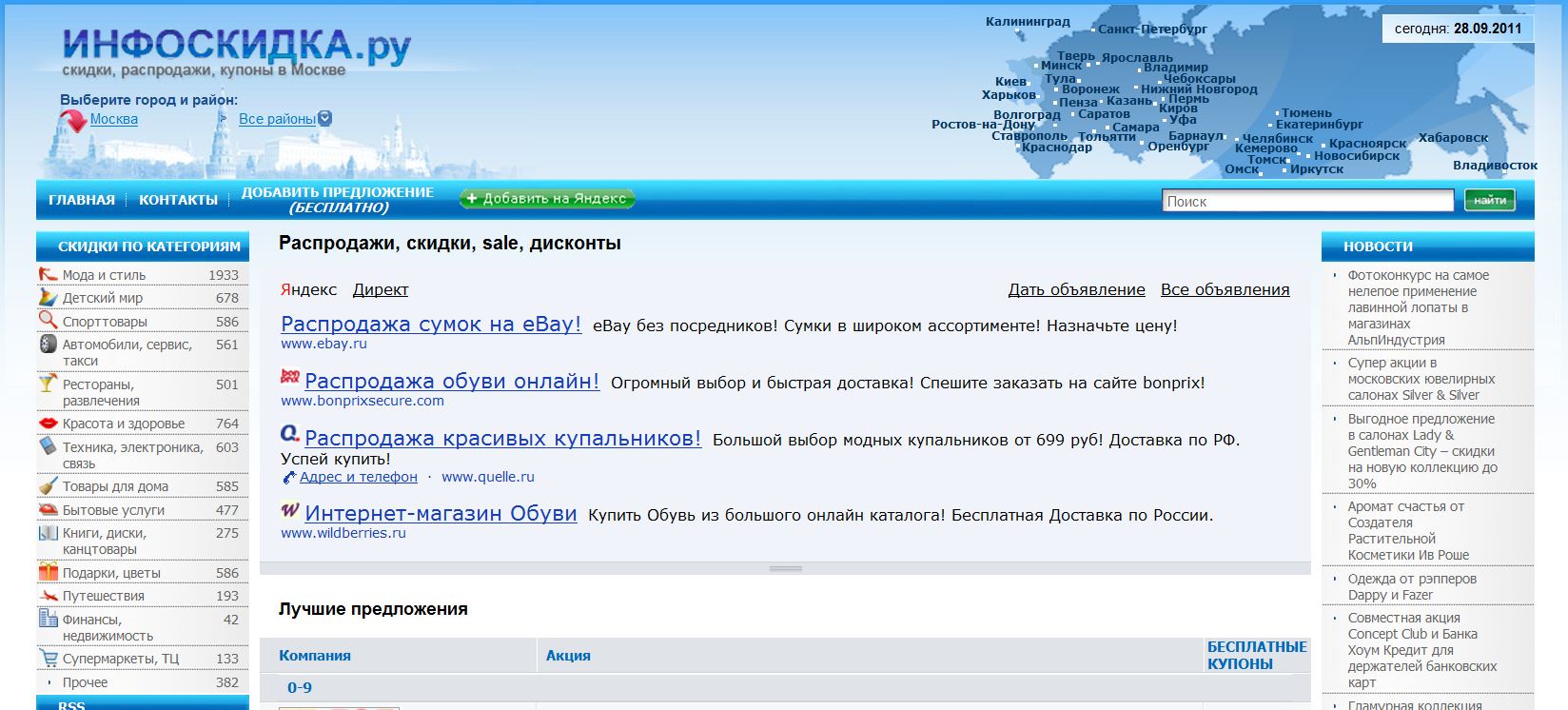The width and height of the screenshot is (1568, 710).
Task: Click the Красота и здоровье lips icon
Action: pyautogui.click(x=48, y=423)
